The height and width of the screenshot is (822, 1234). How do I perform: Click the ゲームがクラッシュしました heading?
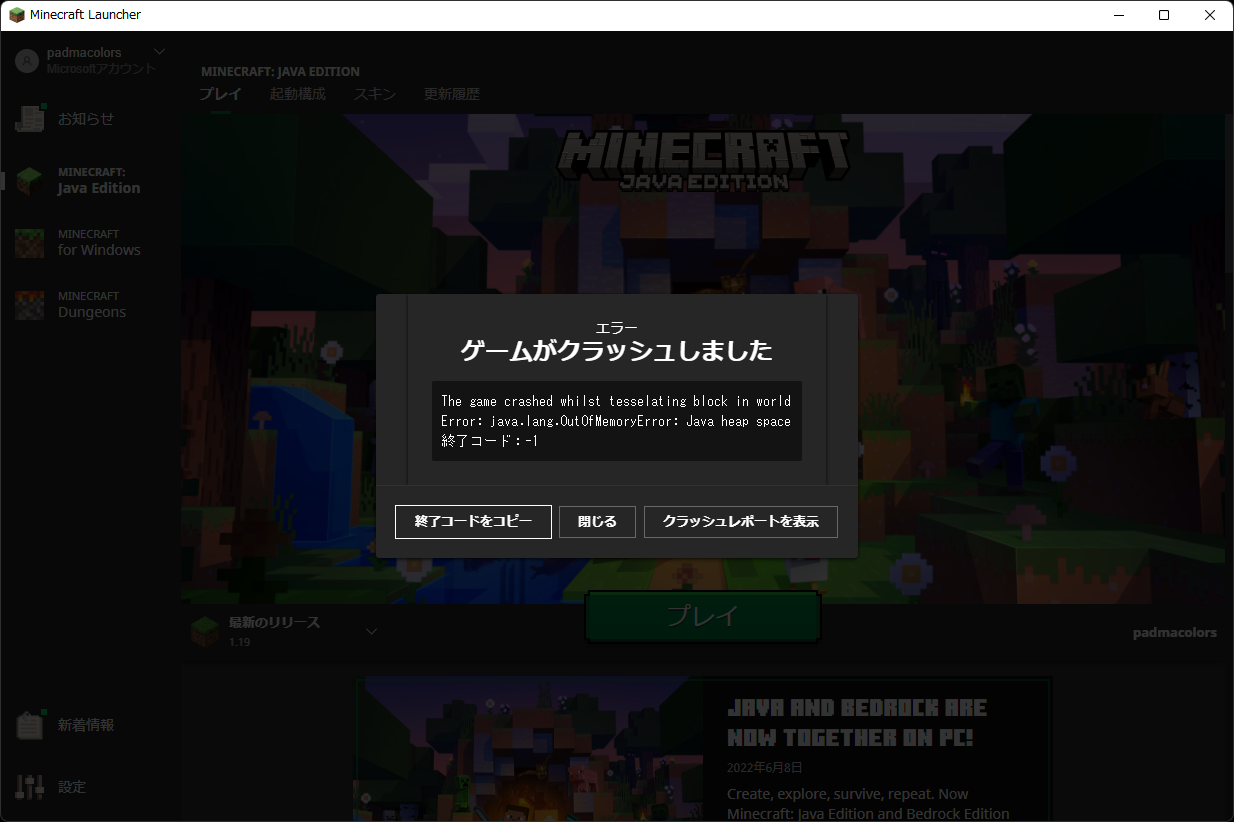point(616,350)
